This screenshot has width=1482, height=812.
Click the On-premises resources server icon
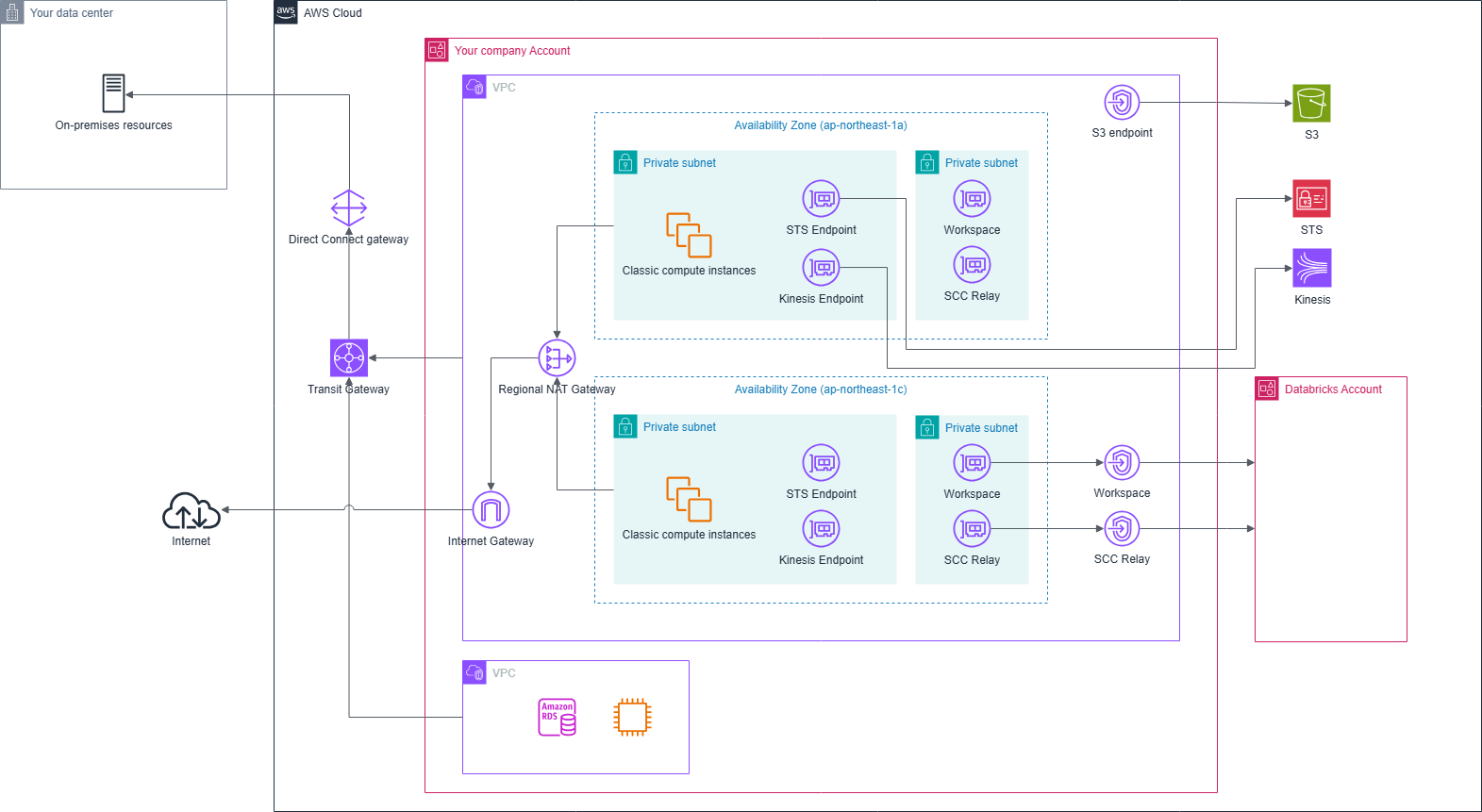coord(113,93)
